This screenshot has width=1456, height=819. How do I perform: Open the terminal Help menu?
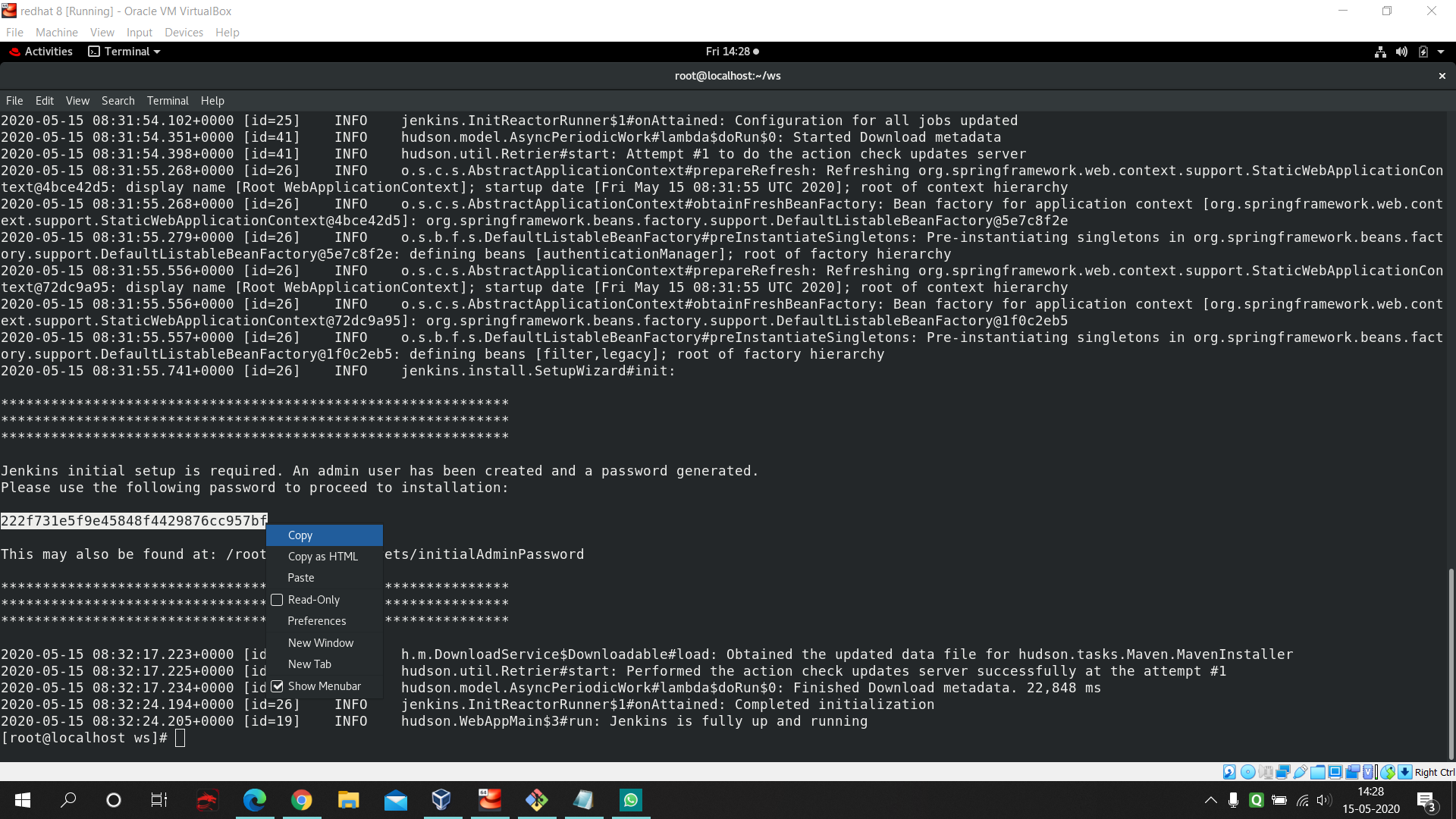212,101
